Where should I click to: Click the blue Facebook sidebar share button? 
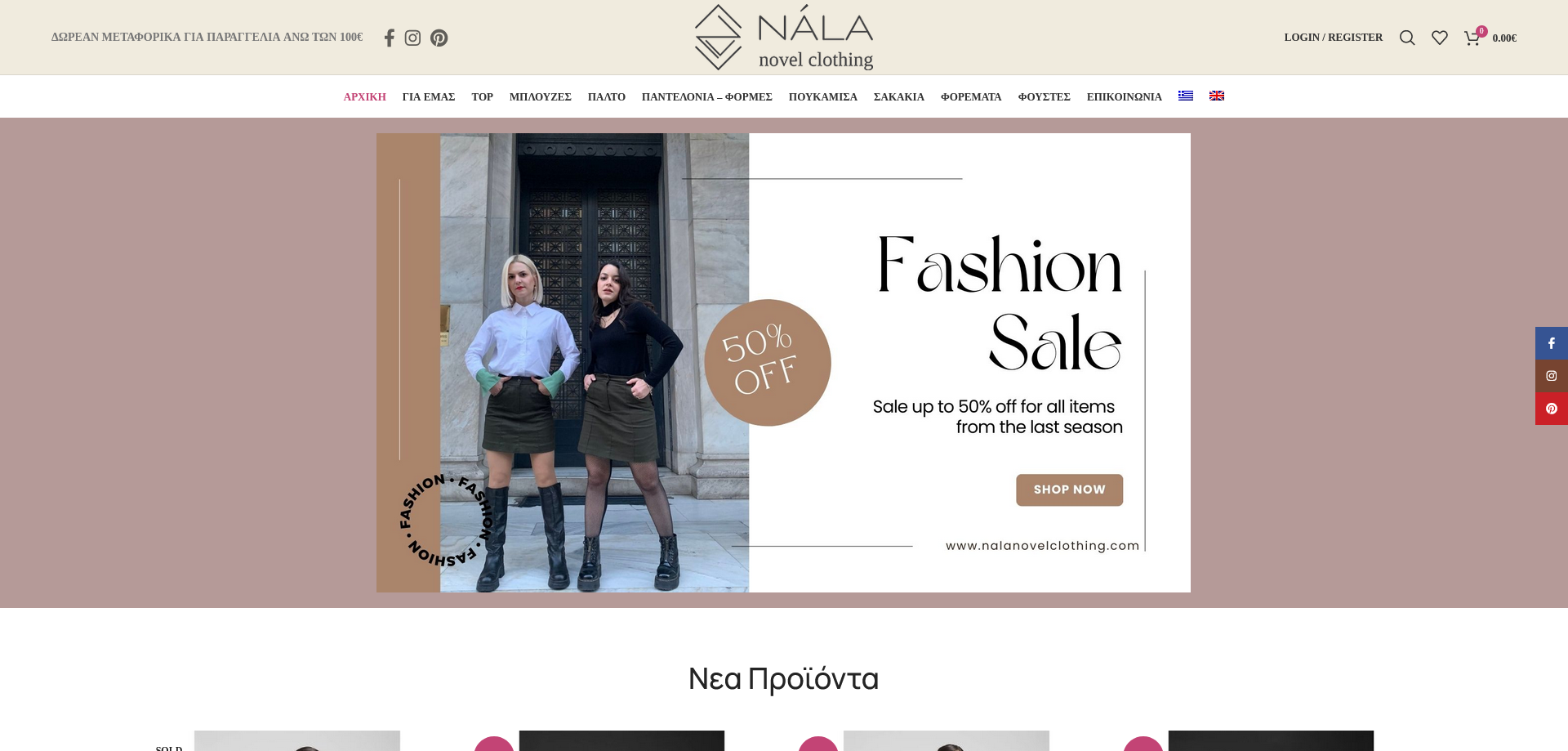pos(1551,343)
